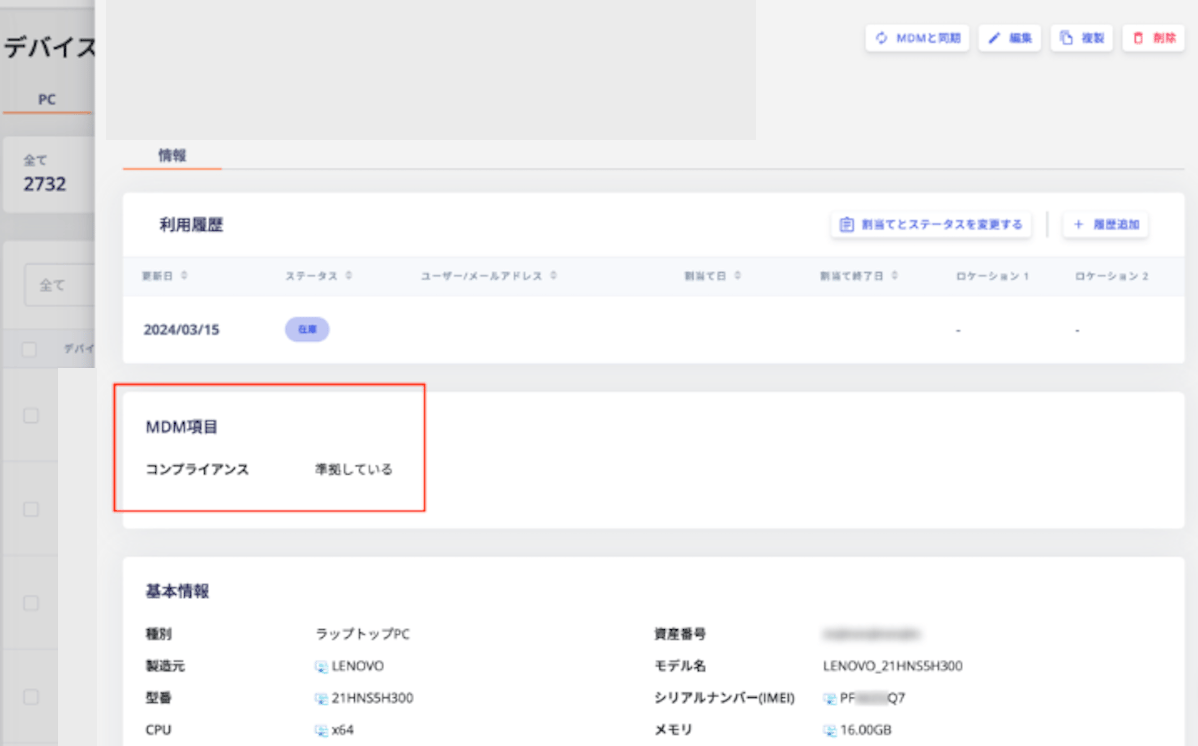Click the red trash icon for 削除
The image size is (1198, 746).
(x=1138, y=37)
